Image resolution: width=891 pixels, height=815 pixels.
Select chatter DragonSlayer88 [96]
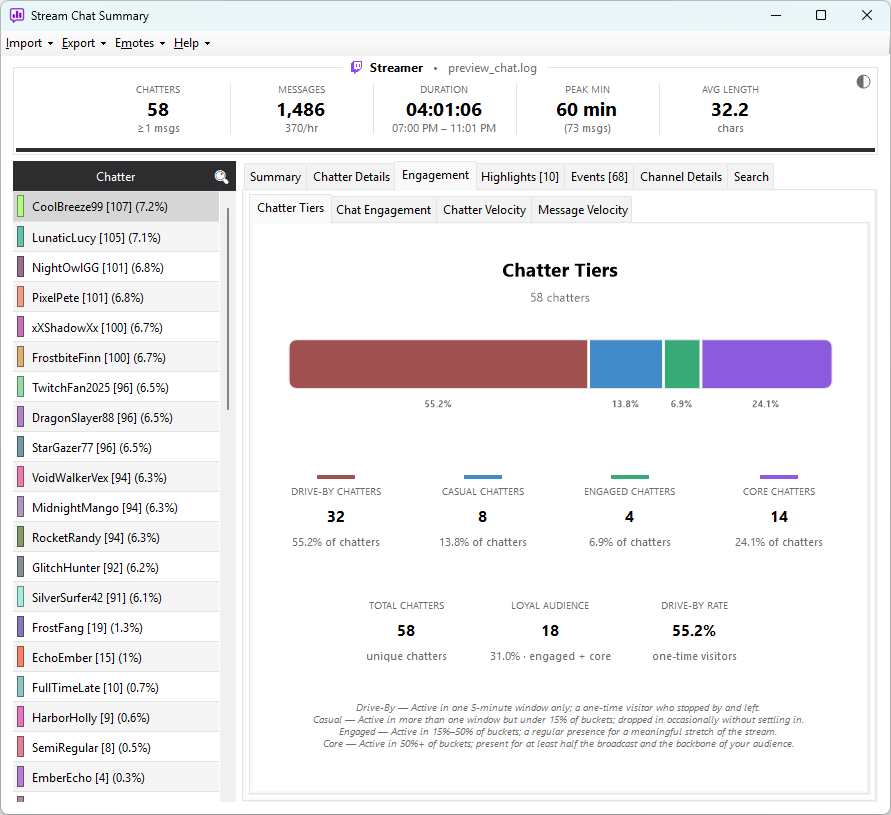(116, 418)
